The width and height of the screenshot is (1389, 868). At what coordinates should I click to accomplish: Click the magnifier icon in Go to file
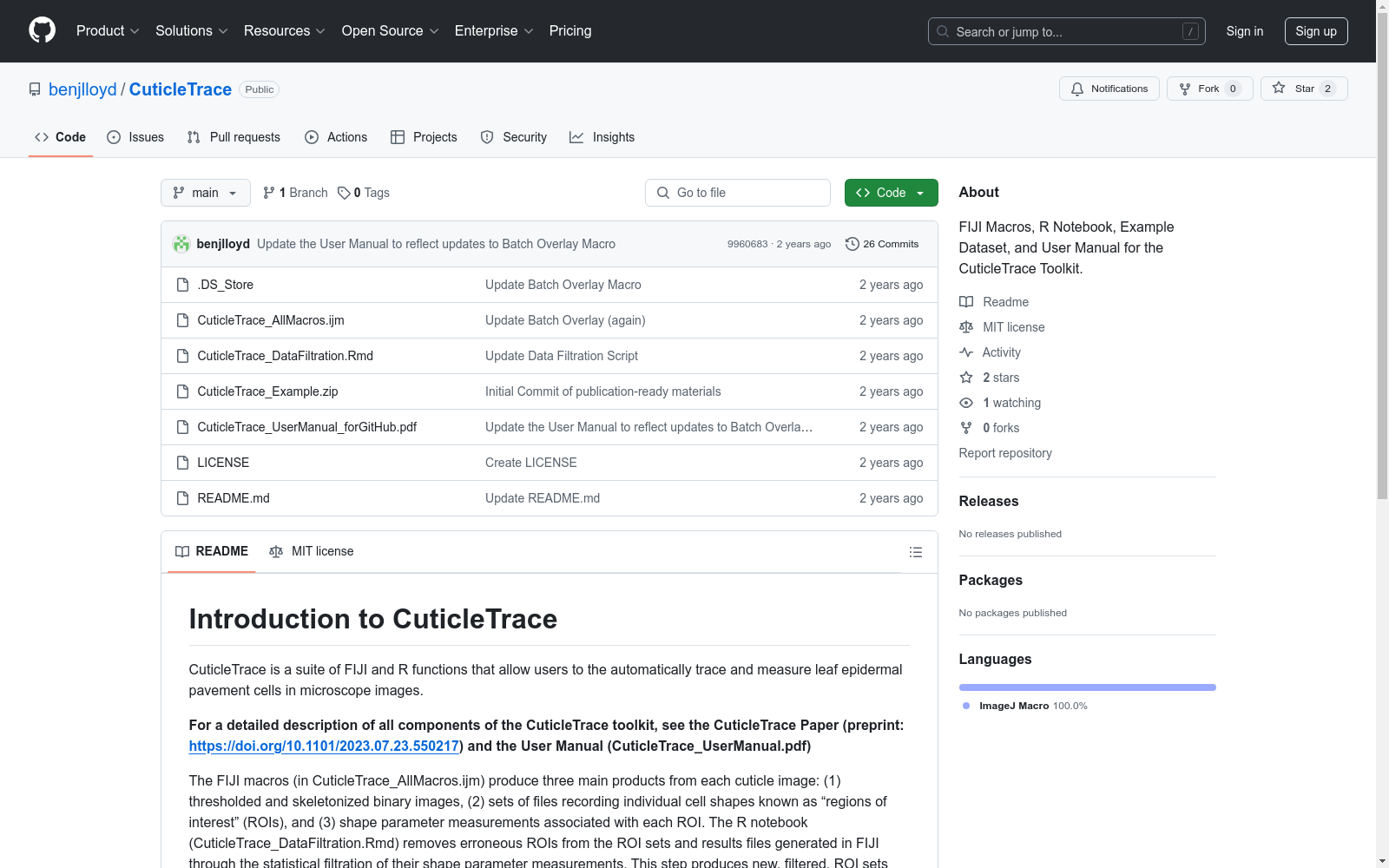coord(663,193)
